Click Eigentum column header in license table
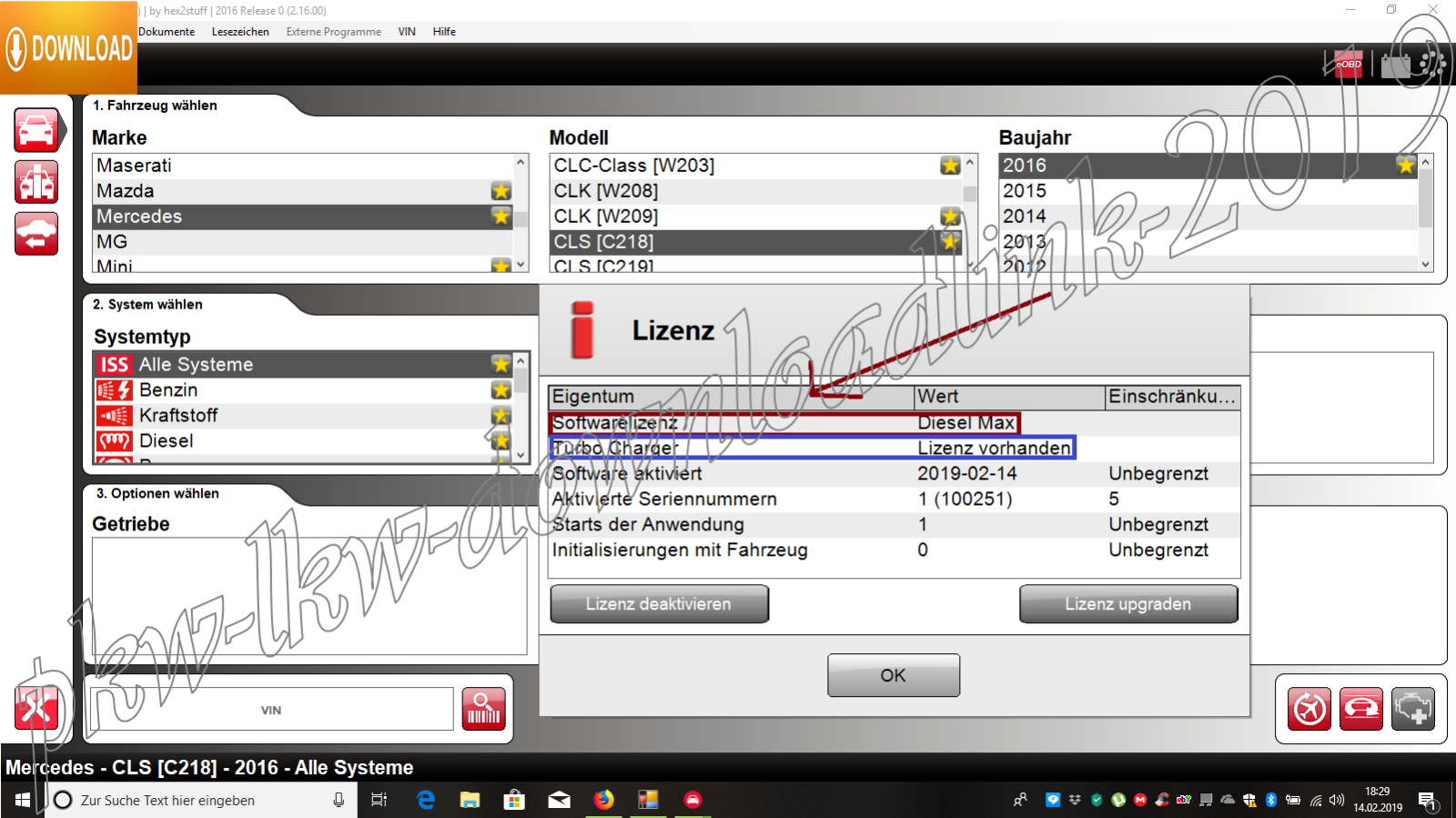The width and height of the screenshot is (1456, 818). (x=732, y=397)
